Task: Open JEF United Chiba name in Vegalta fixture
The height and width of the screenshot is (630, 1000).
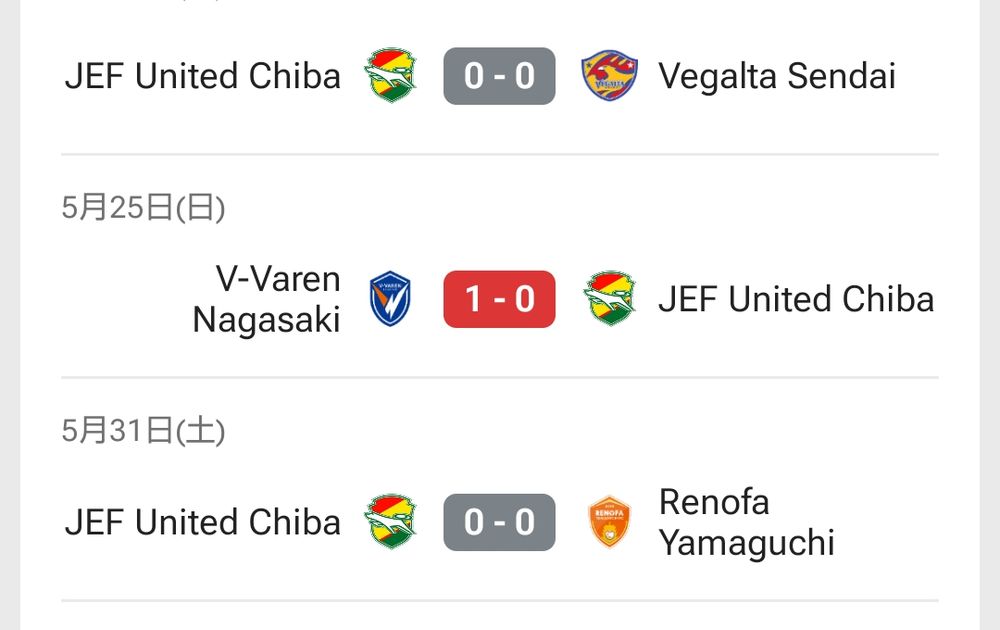Action: [203, 76]
